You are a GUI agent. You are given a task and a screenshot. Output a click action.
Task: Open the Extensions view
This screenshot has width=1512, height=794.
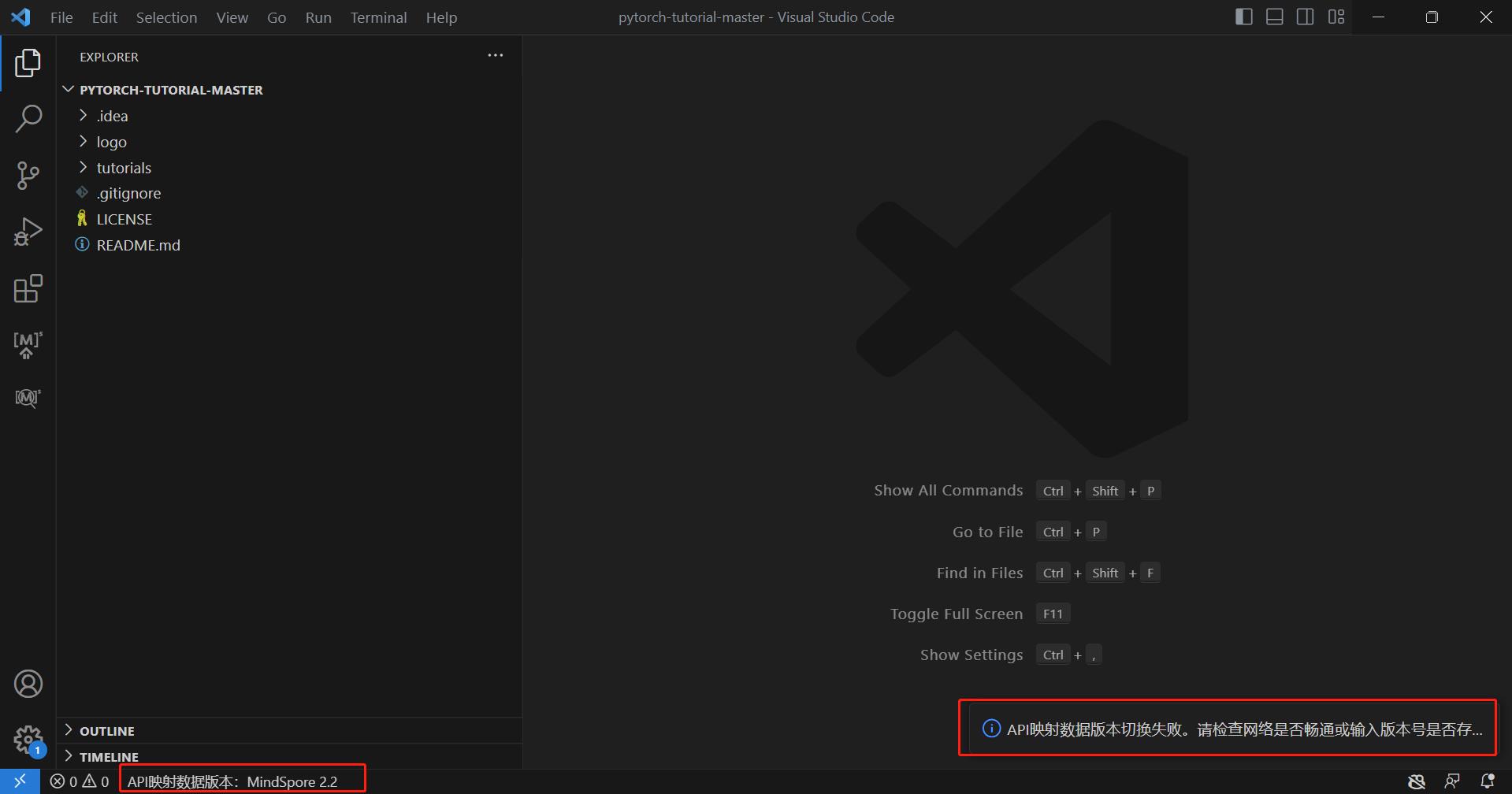point(28,289)
